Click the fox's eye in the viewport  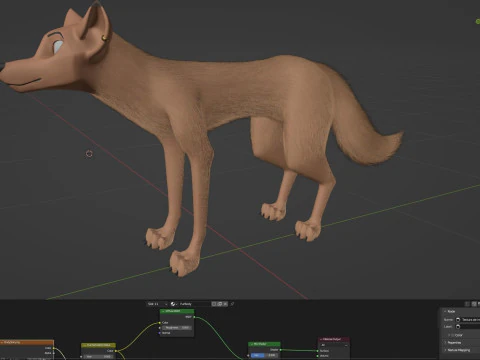click(x=58, y=47)
